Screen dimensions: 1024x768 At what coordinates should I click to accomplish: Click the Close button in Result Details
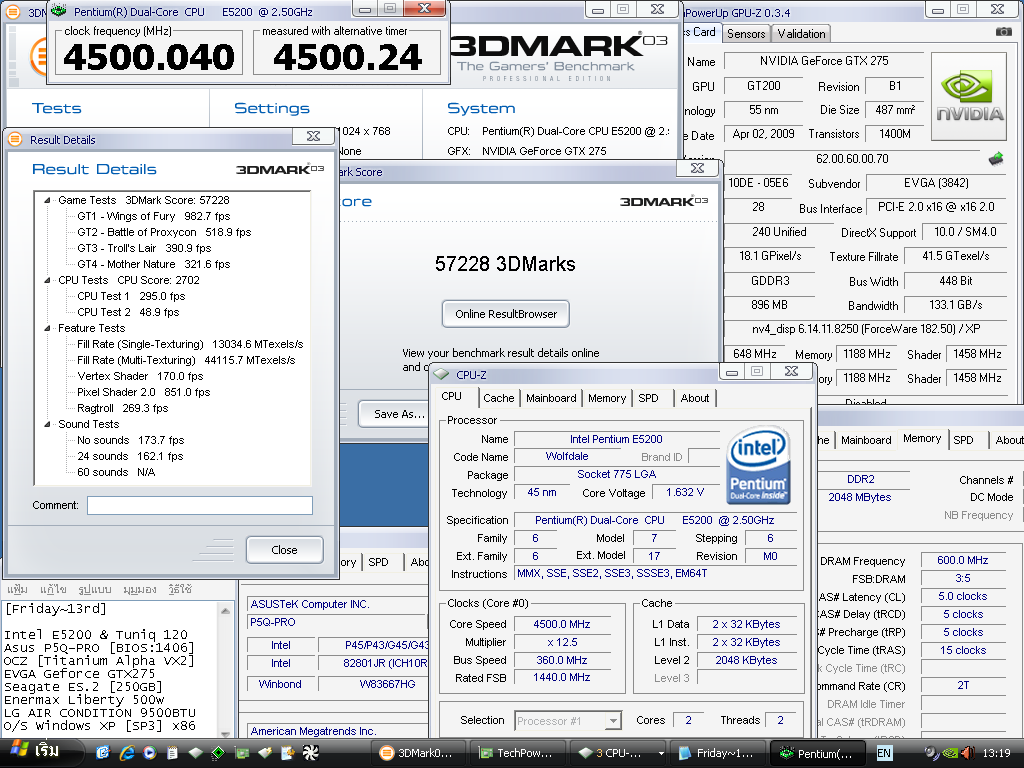[284, 550]
